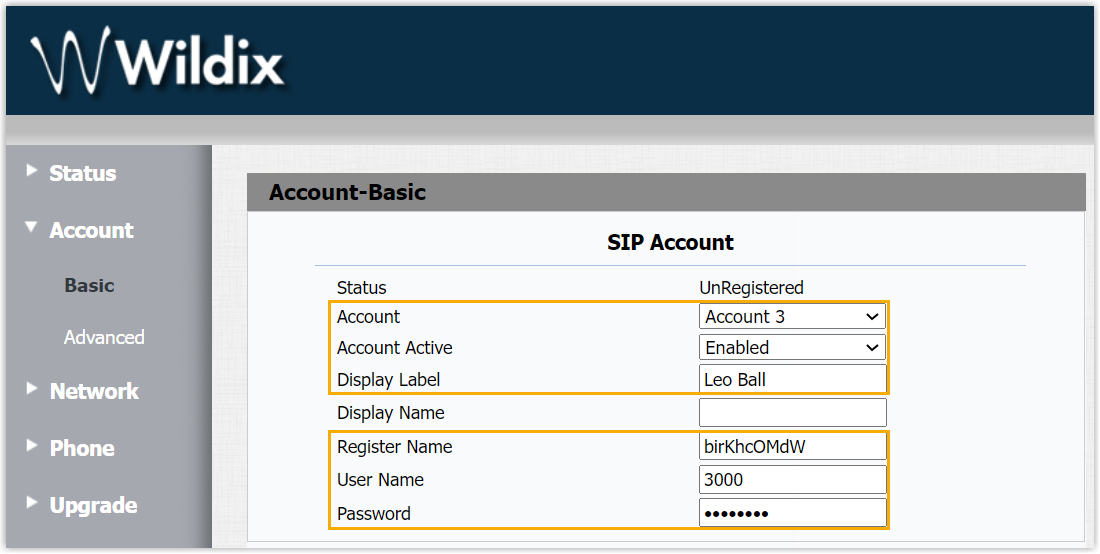The width and height of the screenshot is (1100, 554).
Task: Collapse the Account section triangle
Action: point(32,229)
